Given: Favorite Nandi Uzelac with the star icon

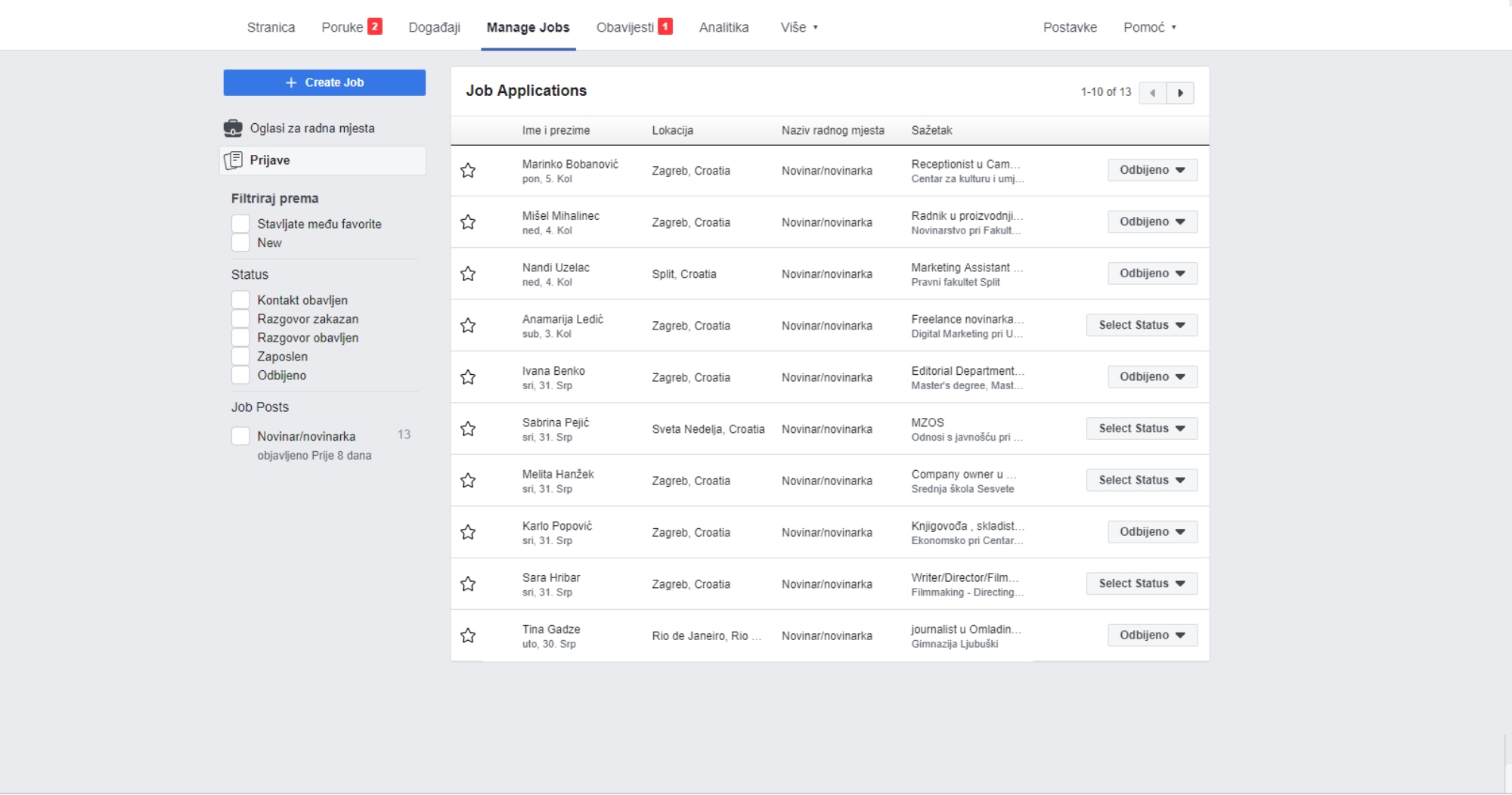Looking at the screenshot, I should [468, 274].
